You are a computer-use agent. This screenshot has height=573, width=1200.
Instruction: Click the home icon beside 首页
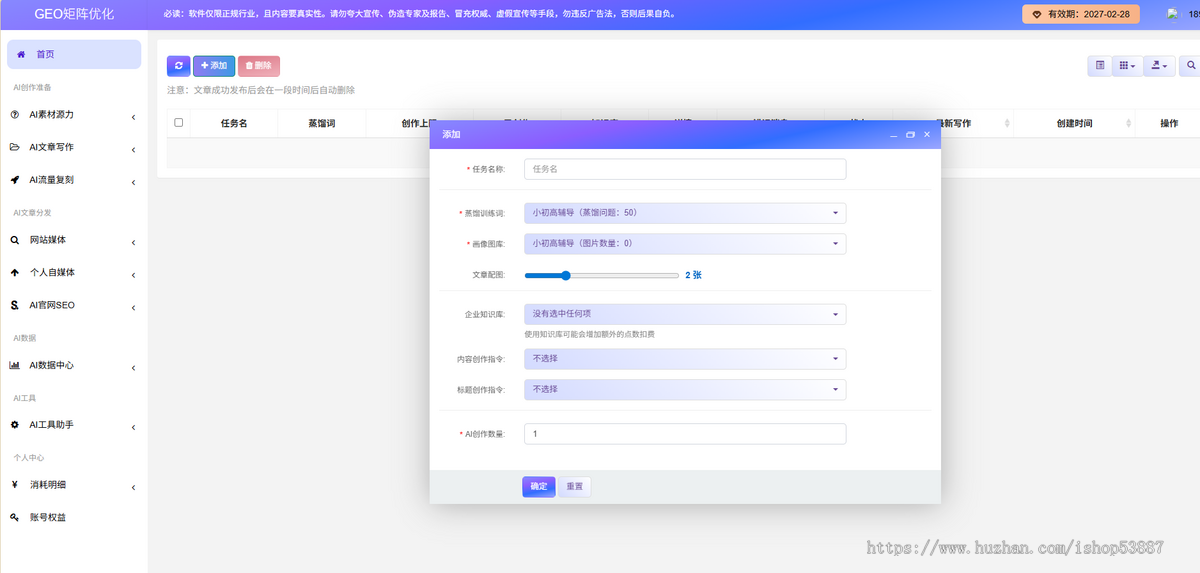click(x=21, y=54)
